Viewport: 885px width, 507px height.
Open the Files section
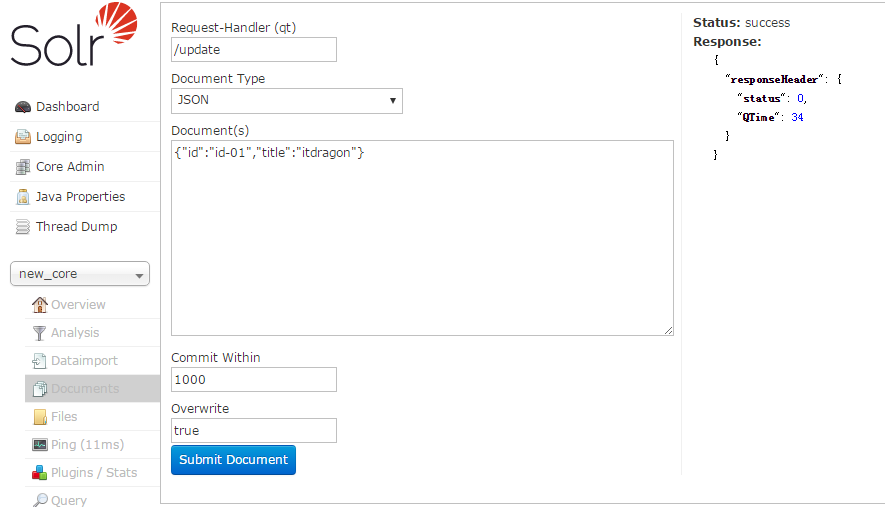[x=64, y=417]
